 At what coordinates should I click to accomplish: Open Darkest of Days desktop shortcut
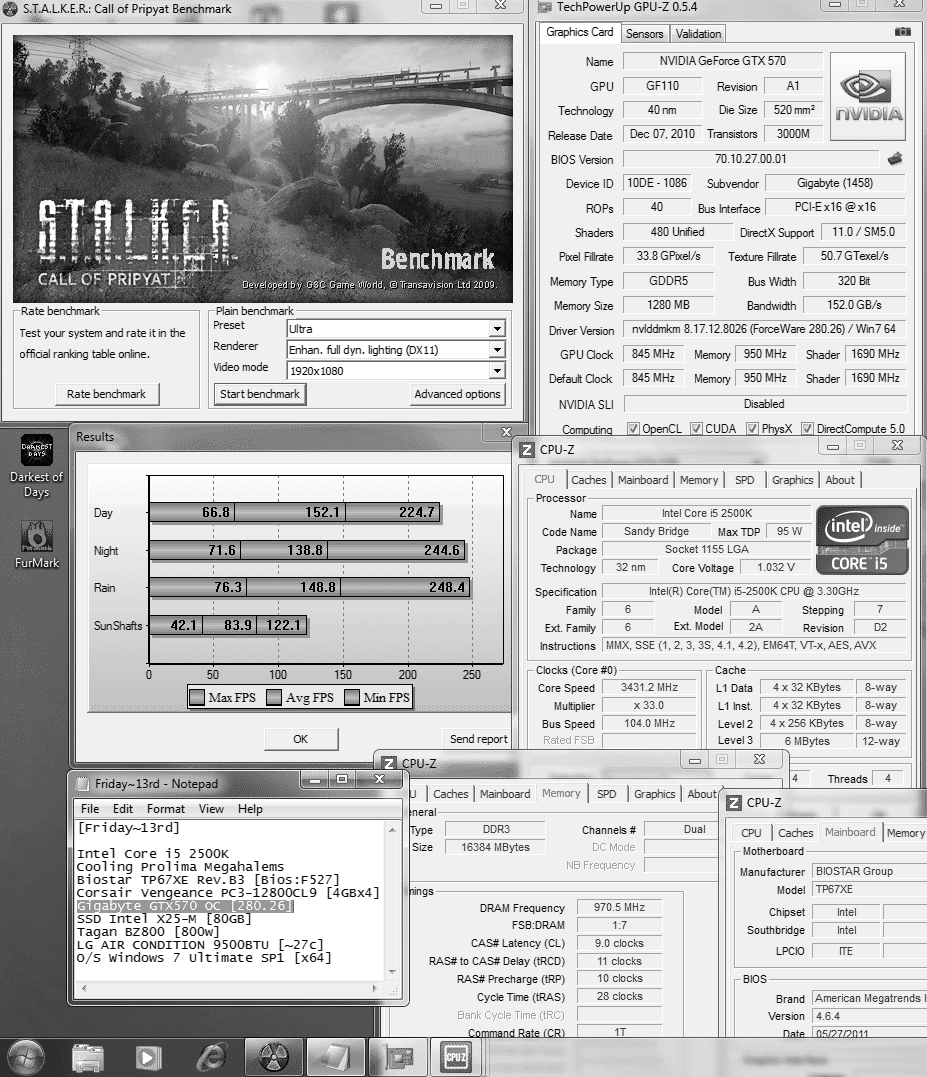coord(36,466)
